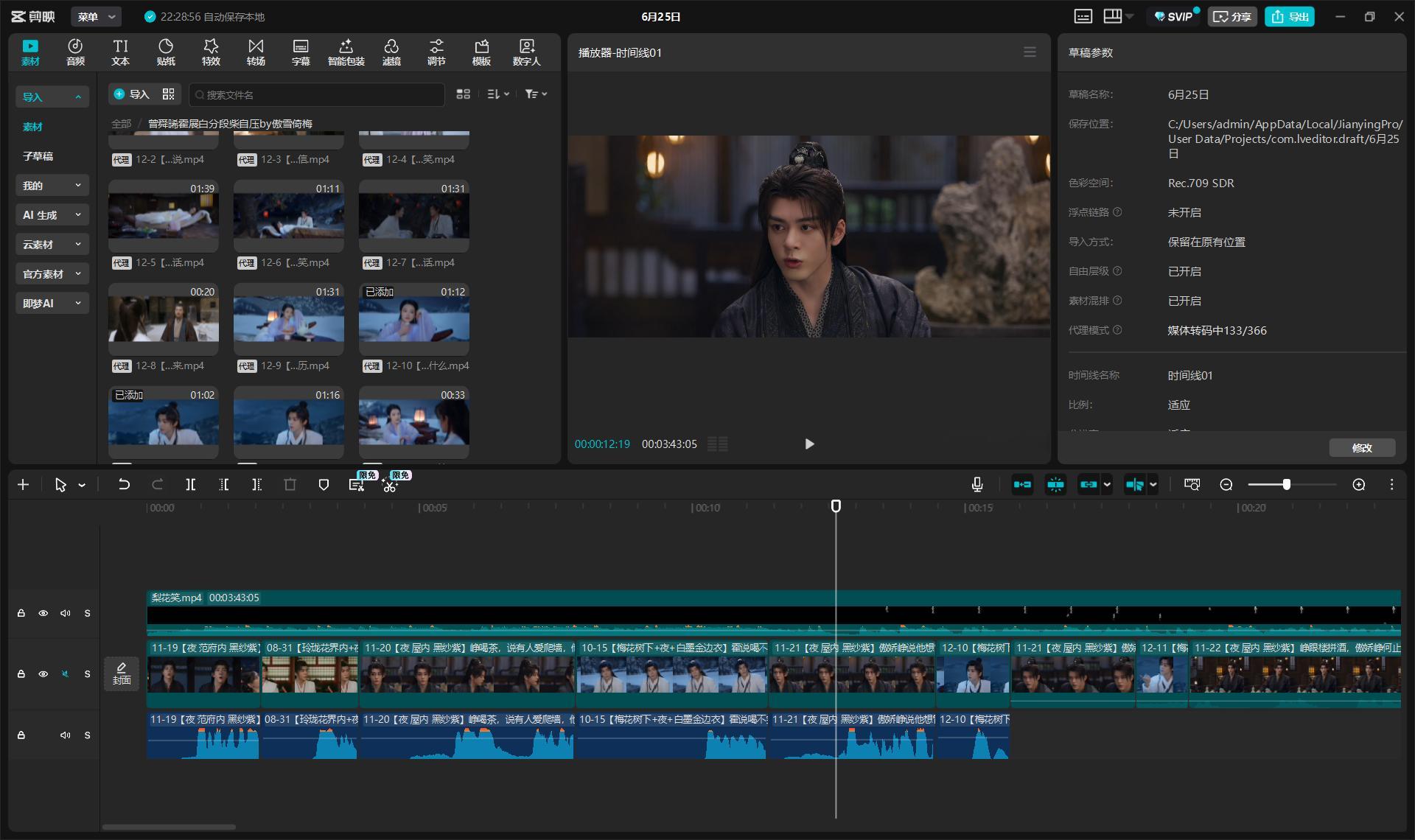The image size is (1415, 840).
Task: Switch to the 滤镜 filters tab
Action: pyautogui.click(x=391, y=52)
